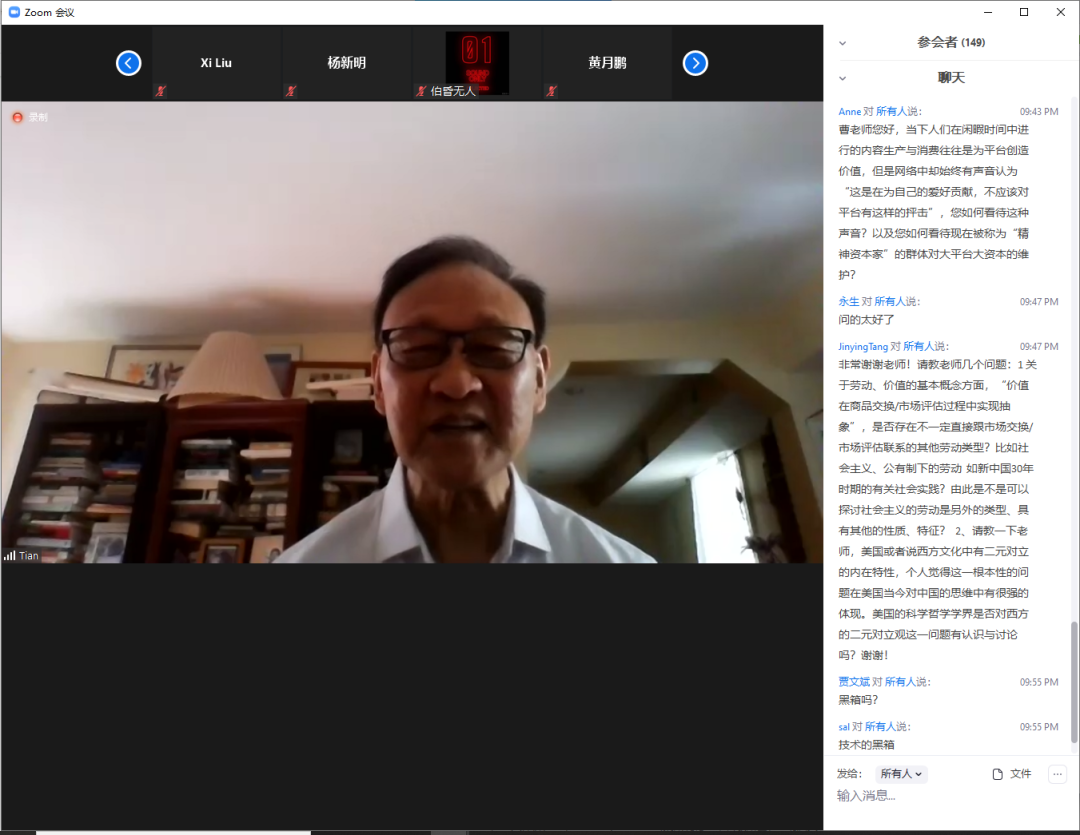Click the red recording indicator icon
The height and width of the screenshot is (835, 1080).
(x=17, y=117)
